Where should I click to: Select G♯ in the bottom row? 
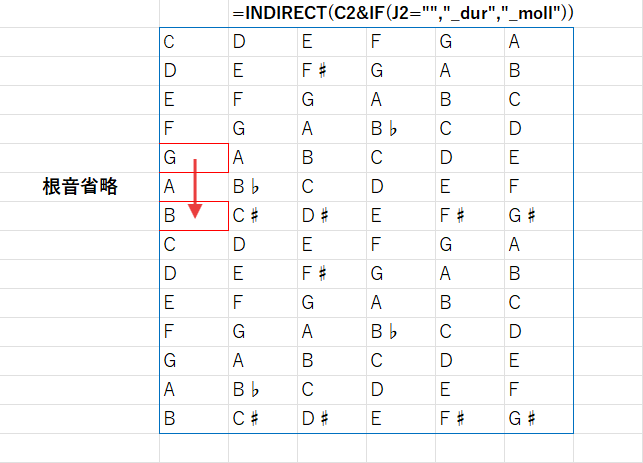click(539, 419)
